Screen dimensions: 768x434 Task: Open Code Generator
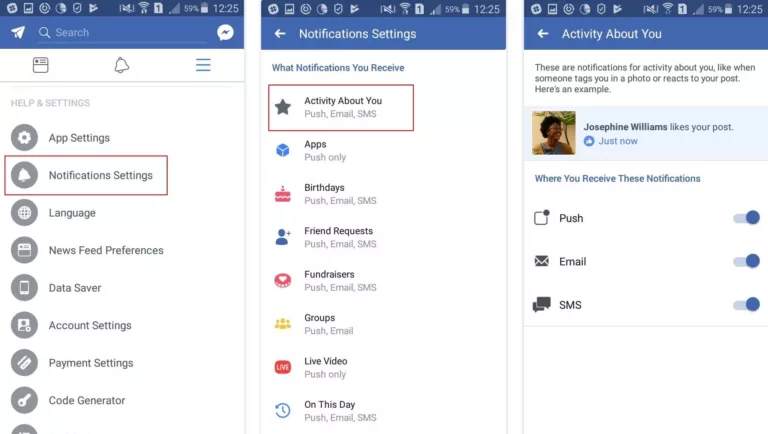click(87, 401)
